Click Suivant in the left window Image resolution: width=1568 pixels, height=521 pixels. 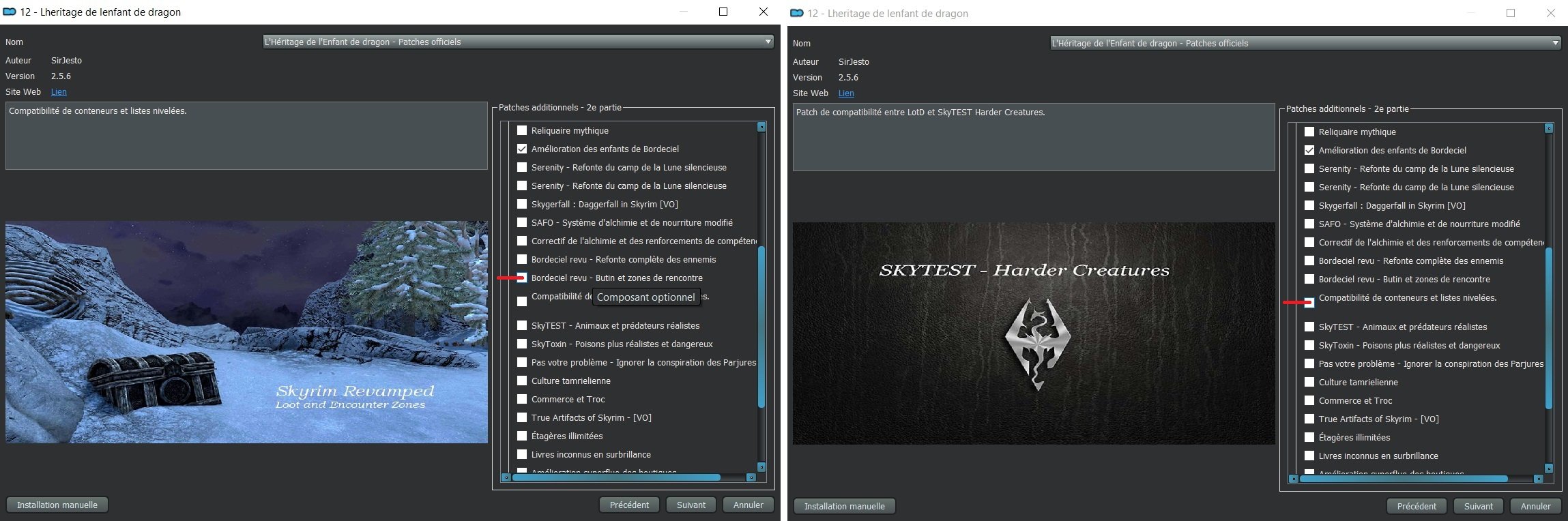691,505
